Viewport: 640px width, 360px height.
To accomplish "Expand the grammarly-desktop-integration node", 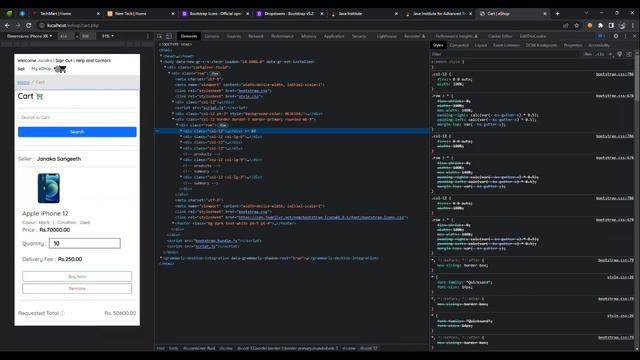I will click(161, 258).
